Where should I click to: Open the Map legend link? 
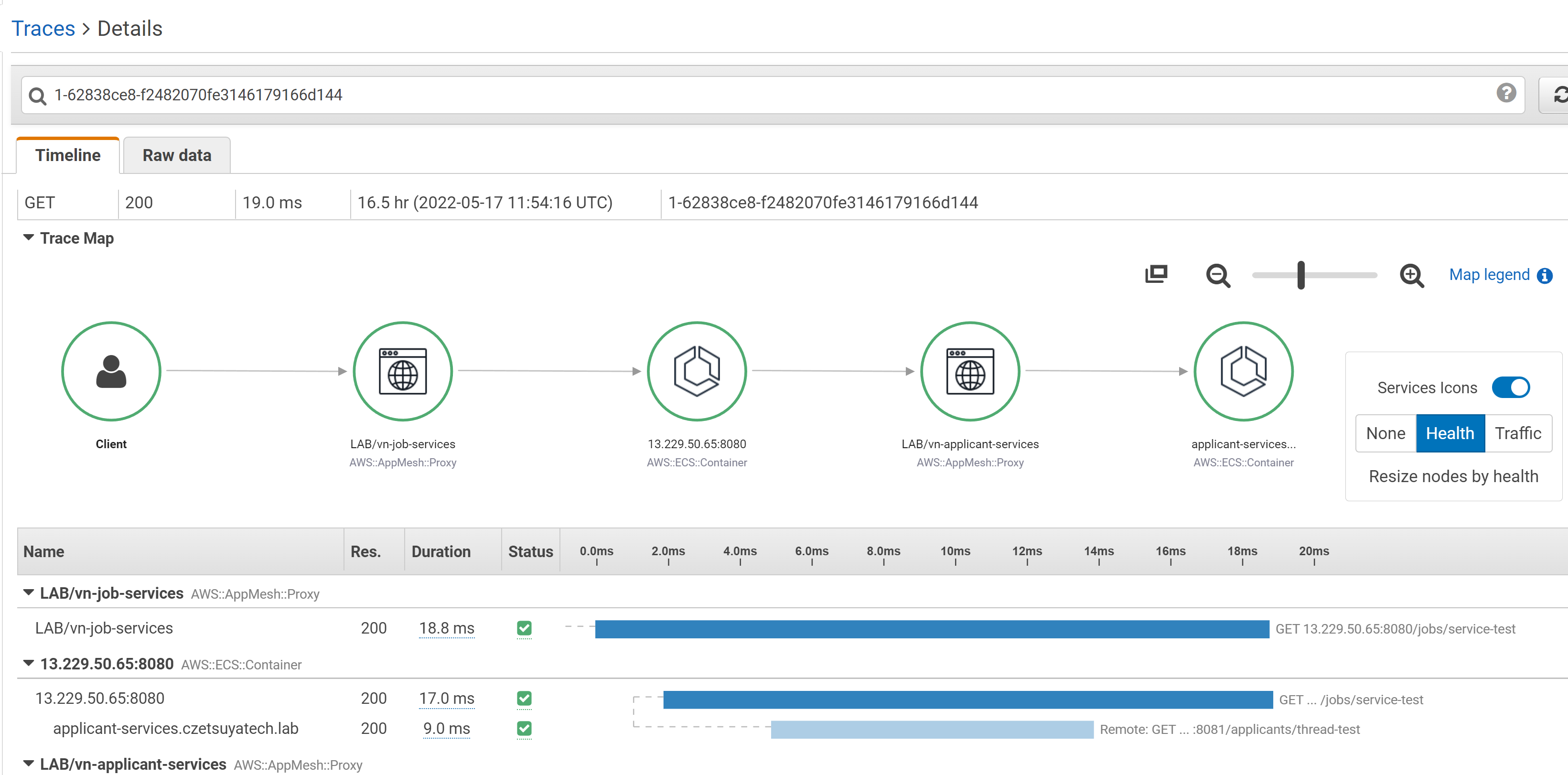(1489, 275)
